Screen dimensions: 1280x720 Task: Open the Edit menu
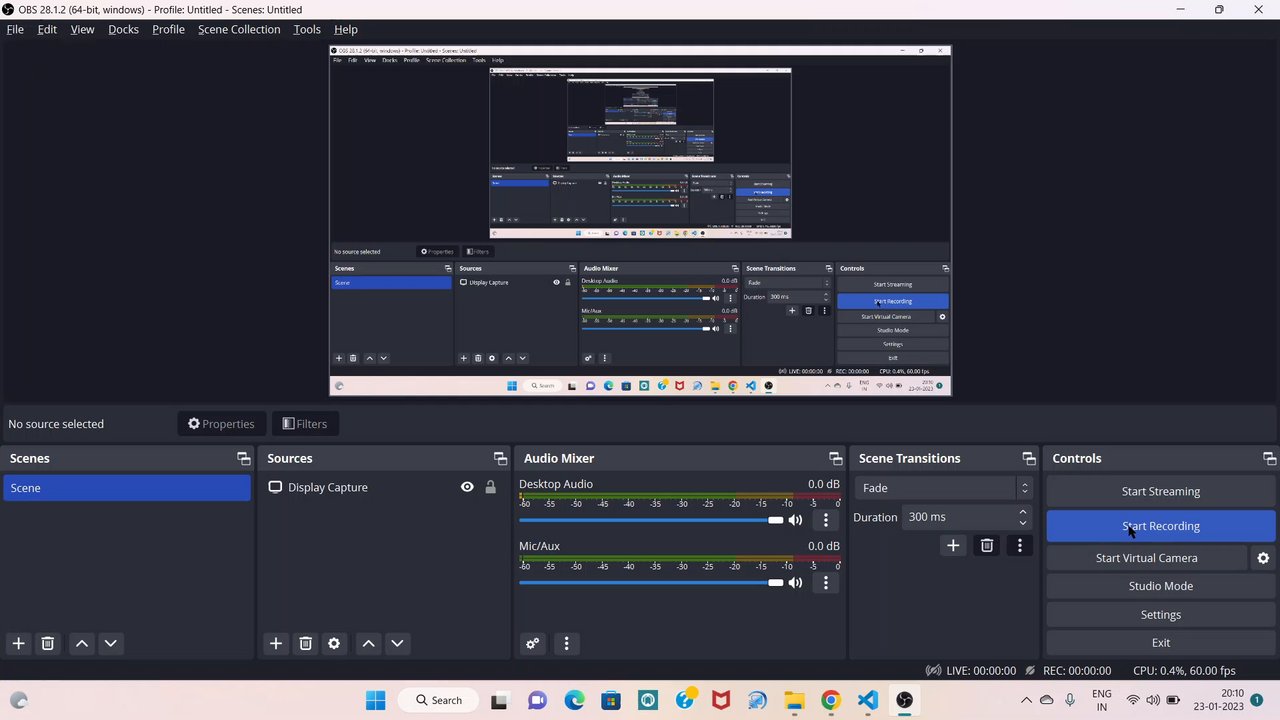(47, 29)
